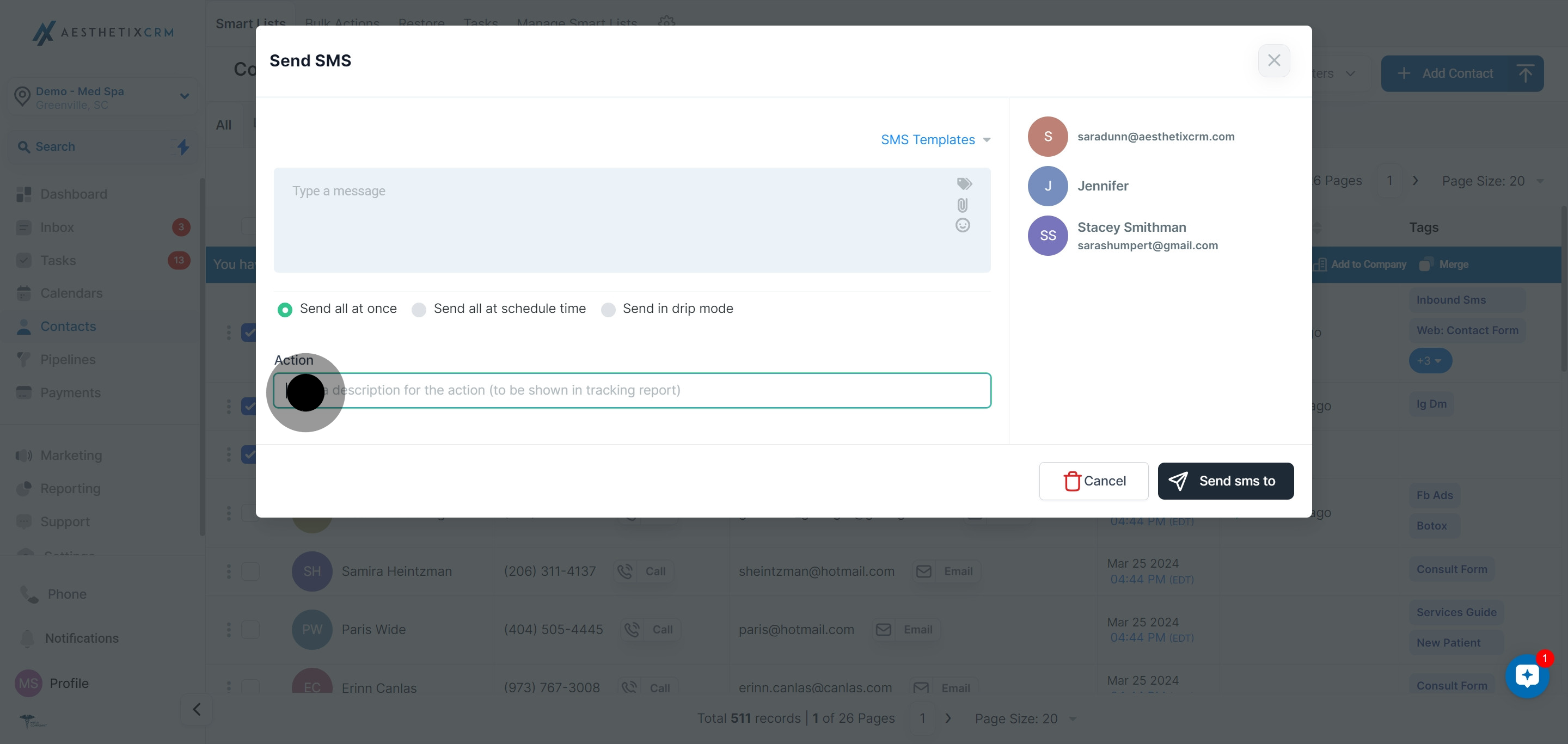
Task: Click the Dashboard sidebar icon
Action: point(24,194)
